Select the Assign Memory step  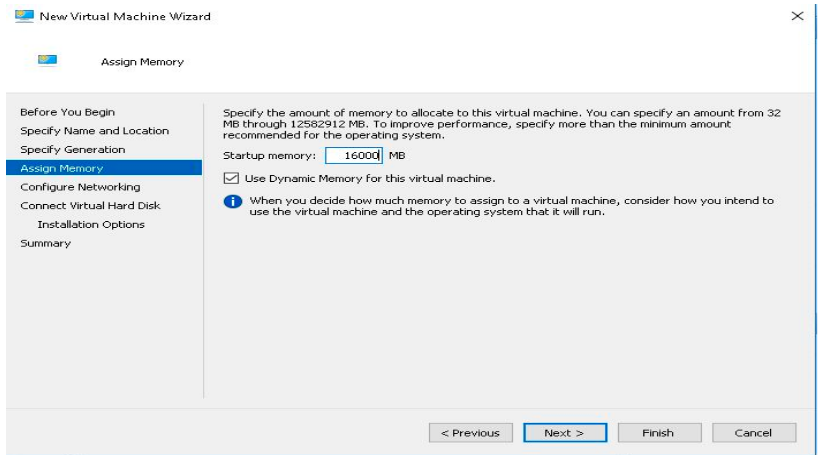[x=61, y=168]
